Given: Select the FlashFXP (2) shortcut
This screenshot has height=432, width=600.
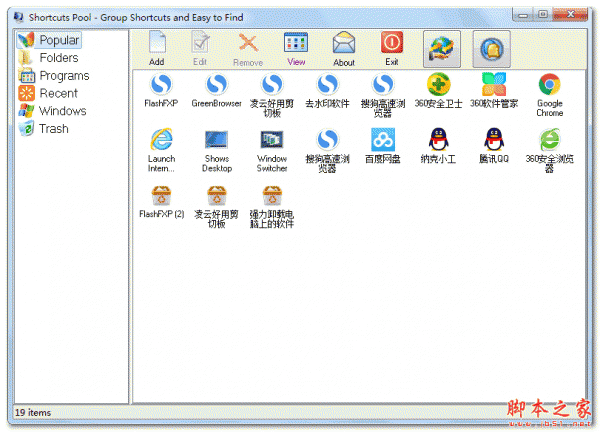Looking at the screenshot, I should coord(161,202).
